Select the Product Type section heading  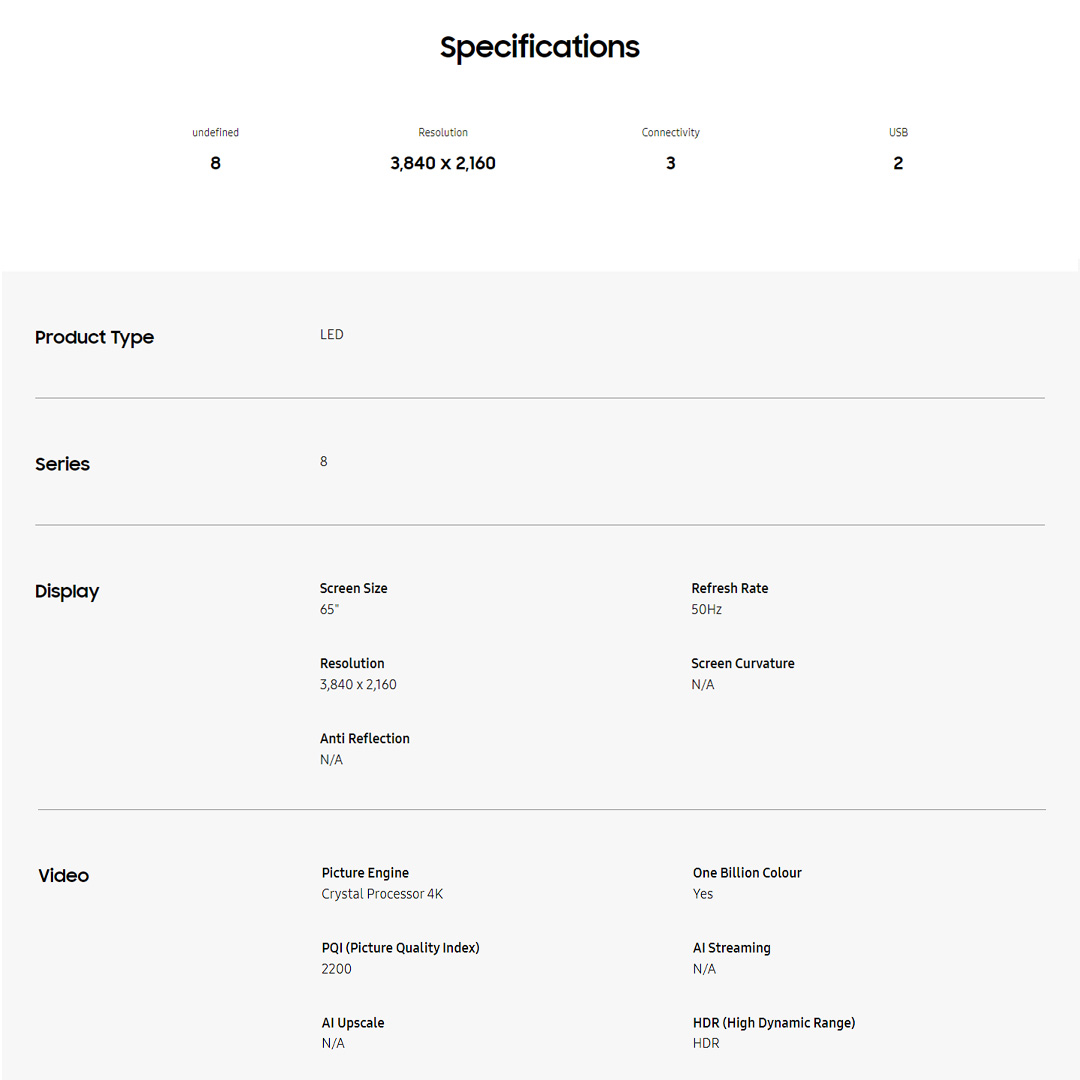(94, 337)
